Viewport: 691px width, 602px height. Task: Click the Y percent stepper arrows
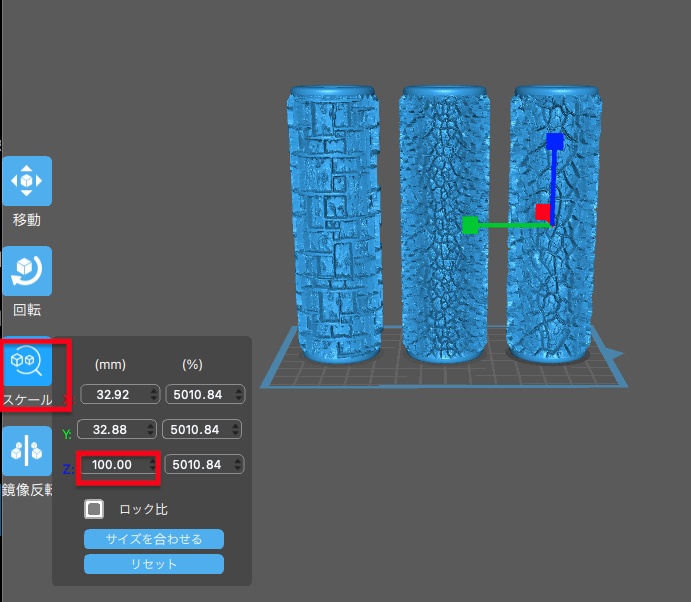pyautogui.click(x=236, y=429)
